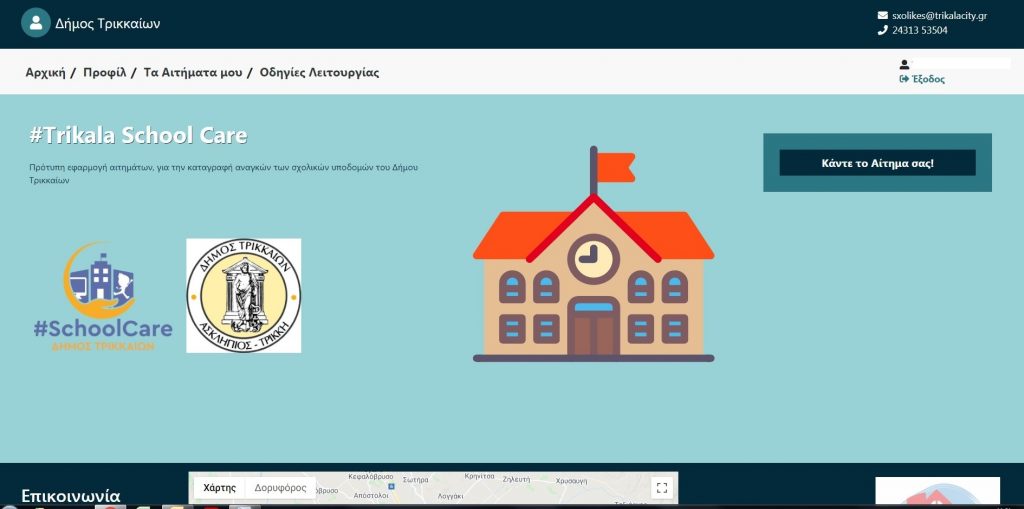Click the Έξοδος logout link
Image resolution: width=1024 pixels, height=509 pixels.
[x=927, y=79]
